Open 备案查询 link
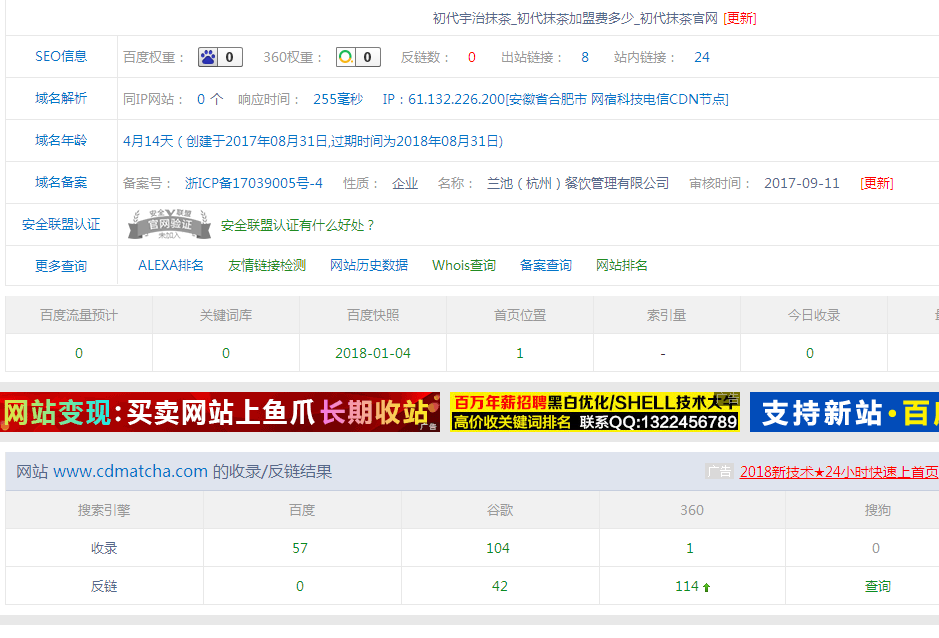 (546, 265)
